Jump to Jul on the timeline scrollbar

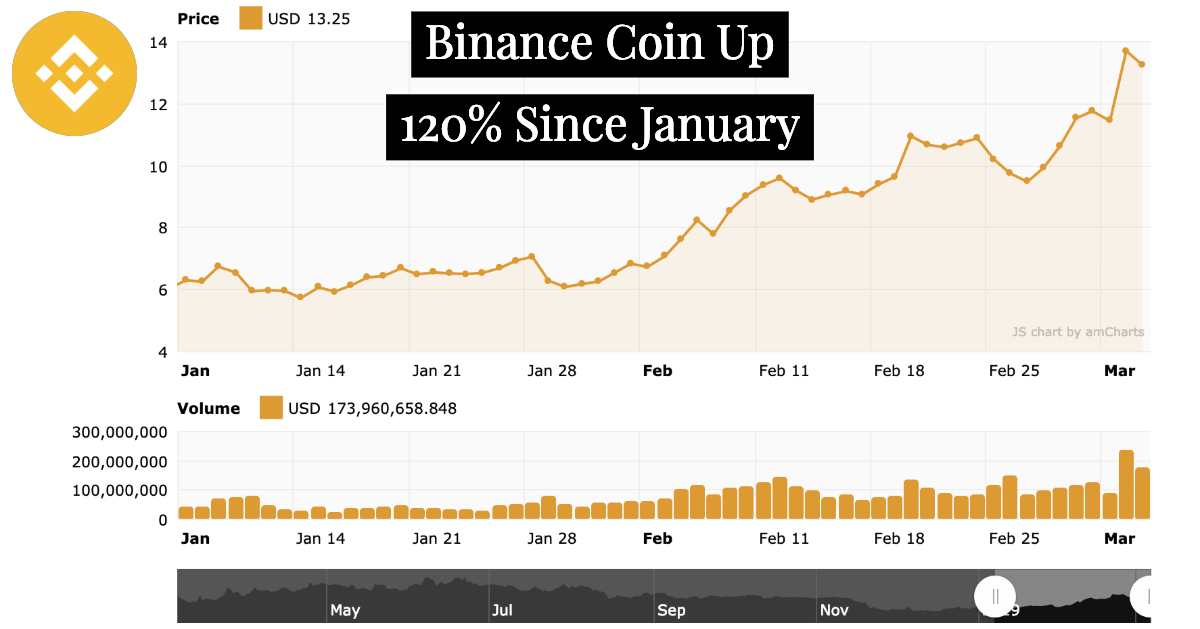click(x=502, y=609)
